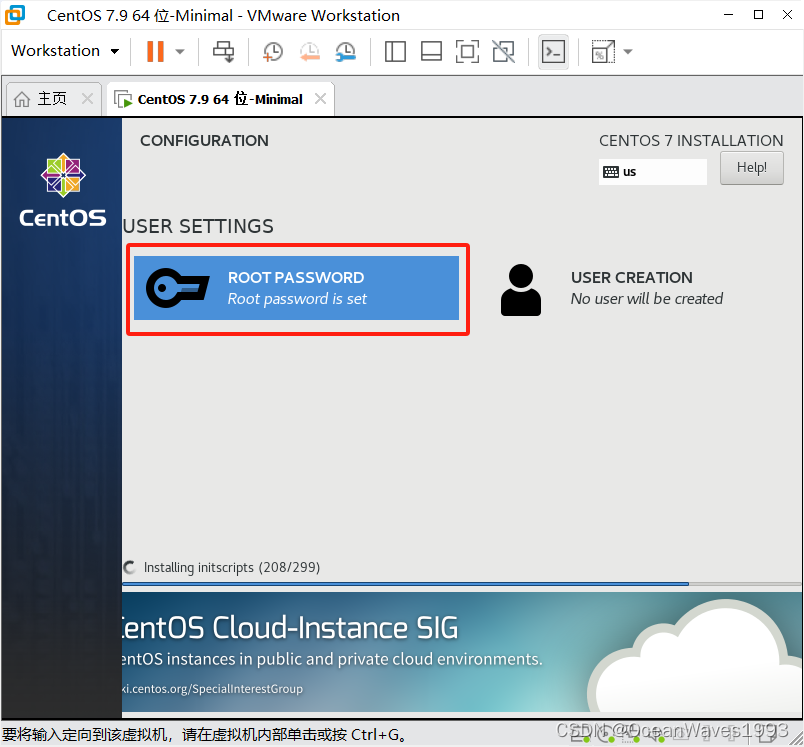Send Ctrl+Alt+Del to the virtual machine
This screenshot has width=804, height=747.
click(223, 51)
